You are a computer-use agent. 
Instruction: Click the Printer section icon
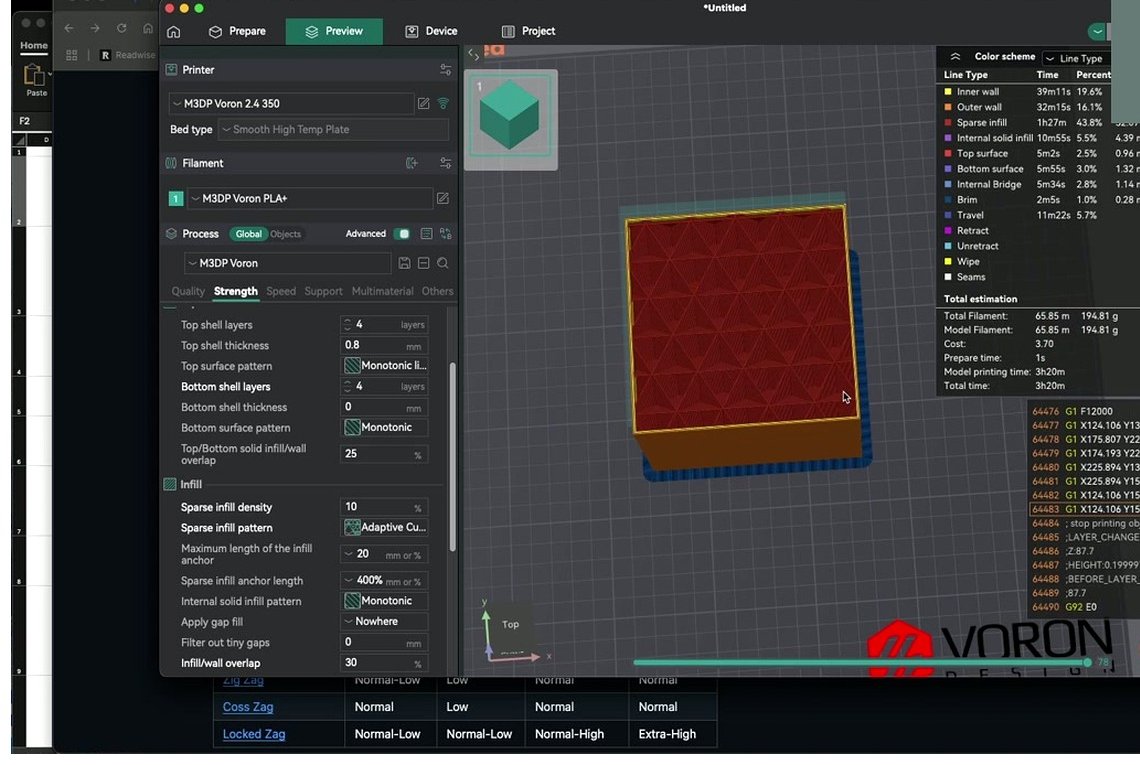[171, 70]
